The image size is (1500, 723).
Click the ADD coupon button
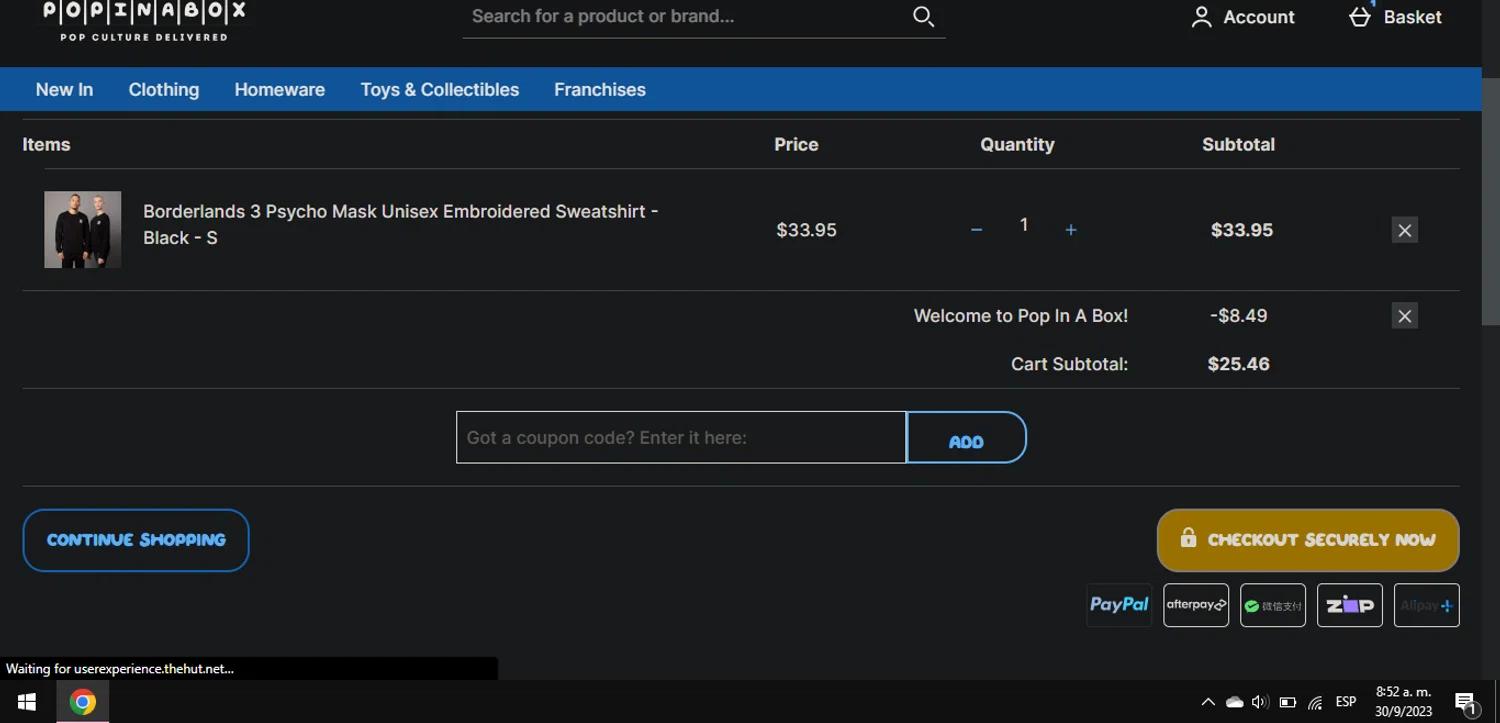[966, 437]
